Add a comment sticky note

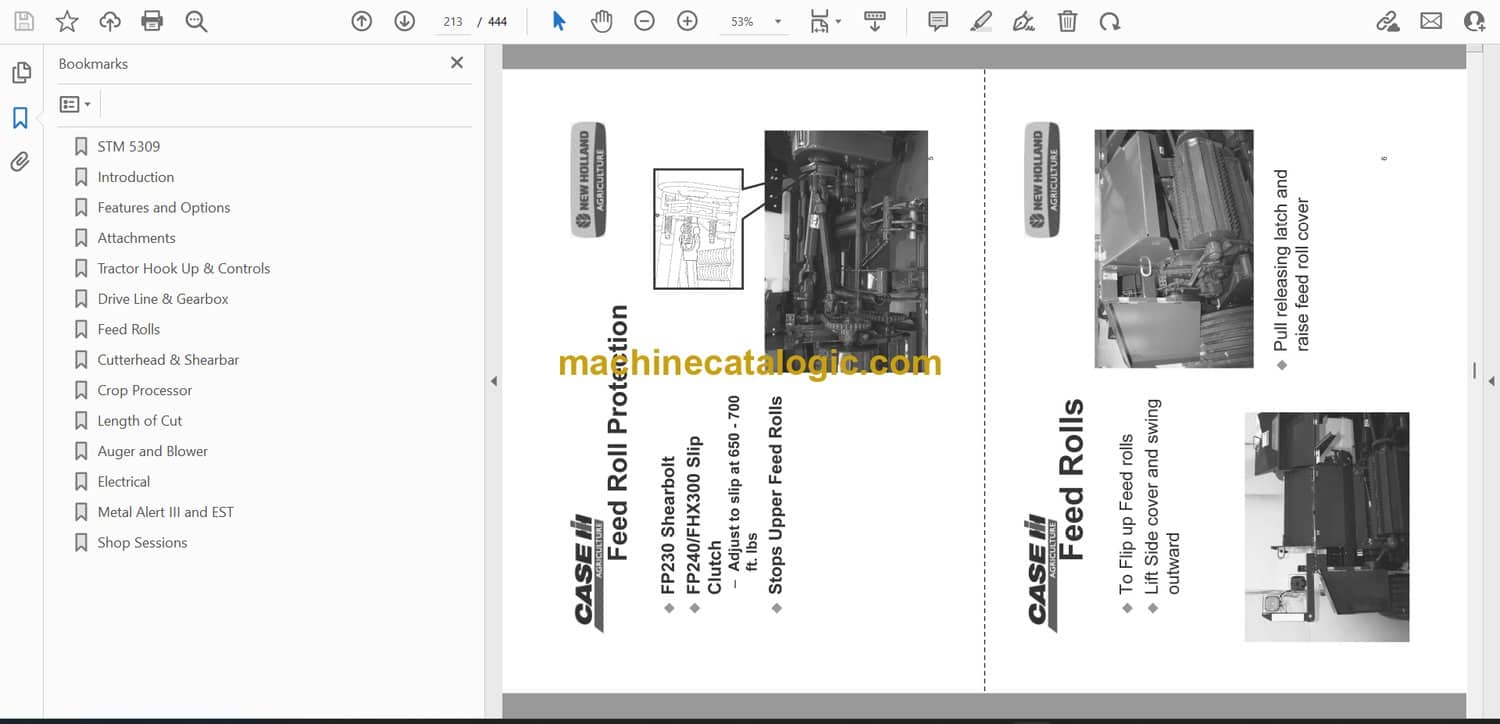pos(938,21)
